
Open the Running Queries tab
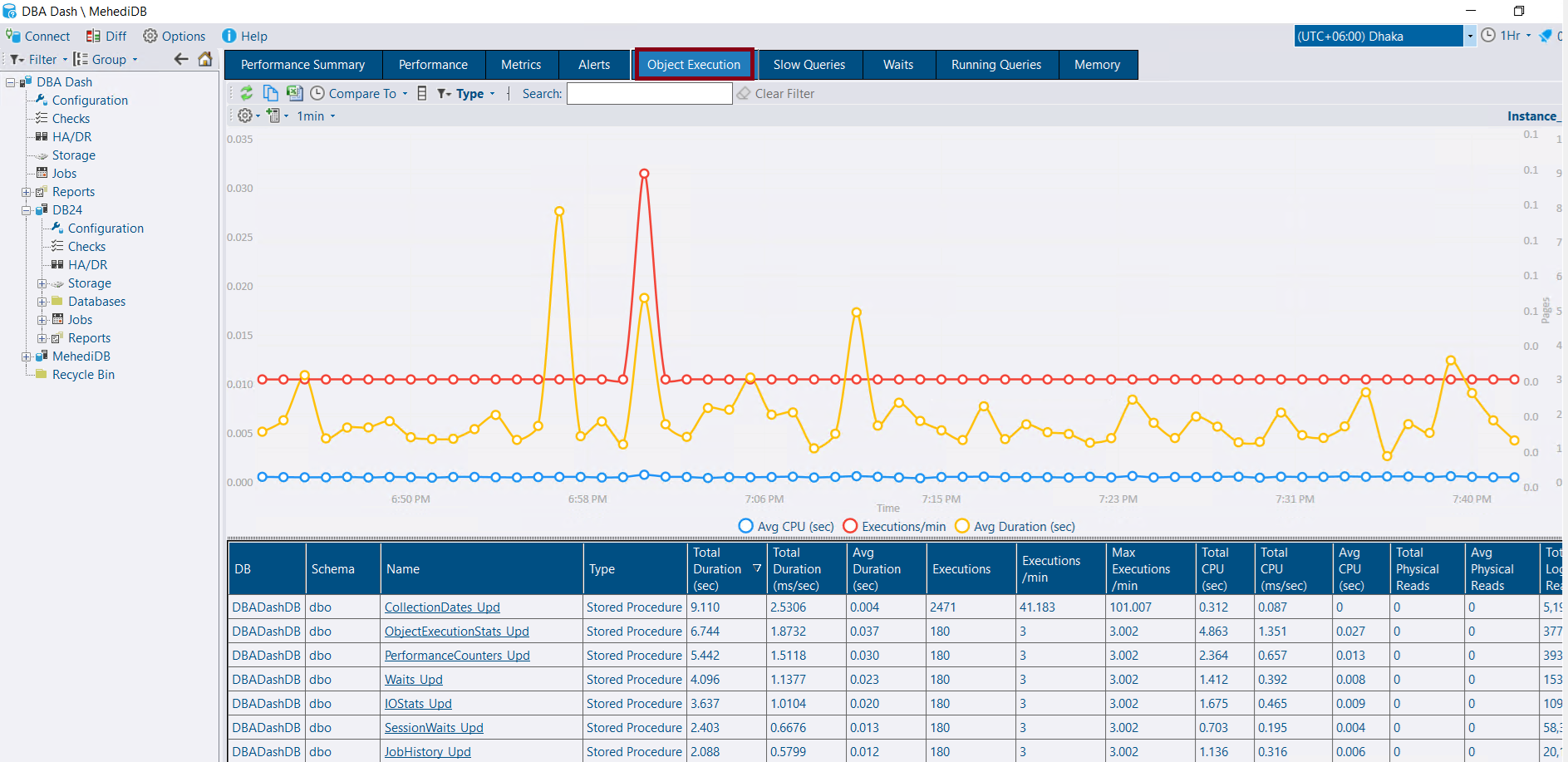pos(995,65)
